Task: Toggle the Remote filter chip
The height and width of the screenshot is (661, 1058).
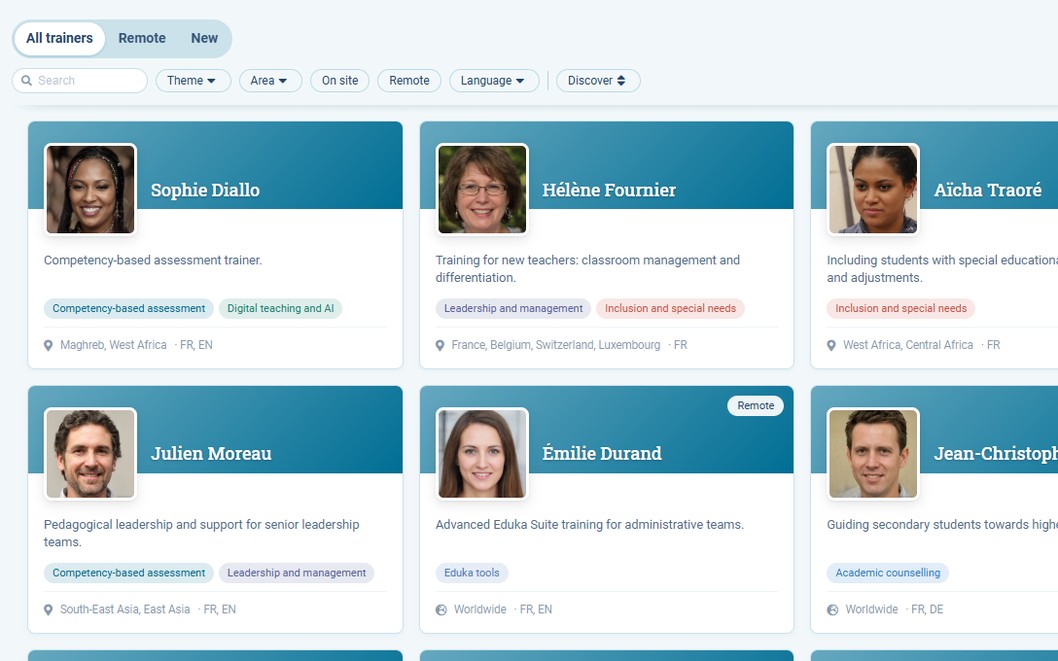Action: (x=409, y=80)
